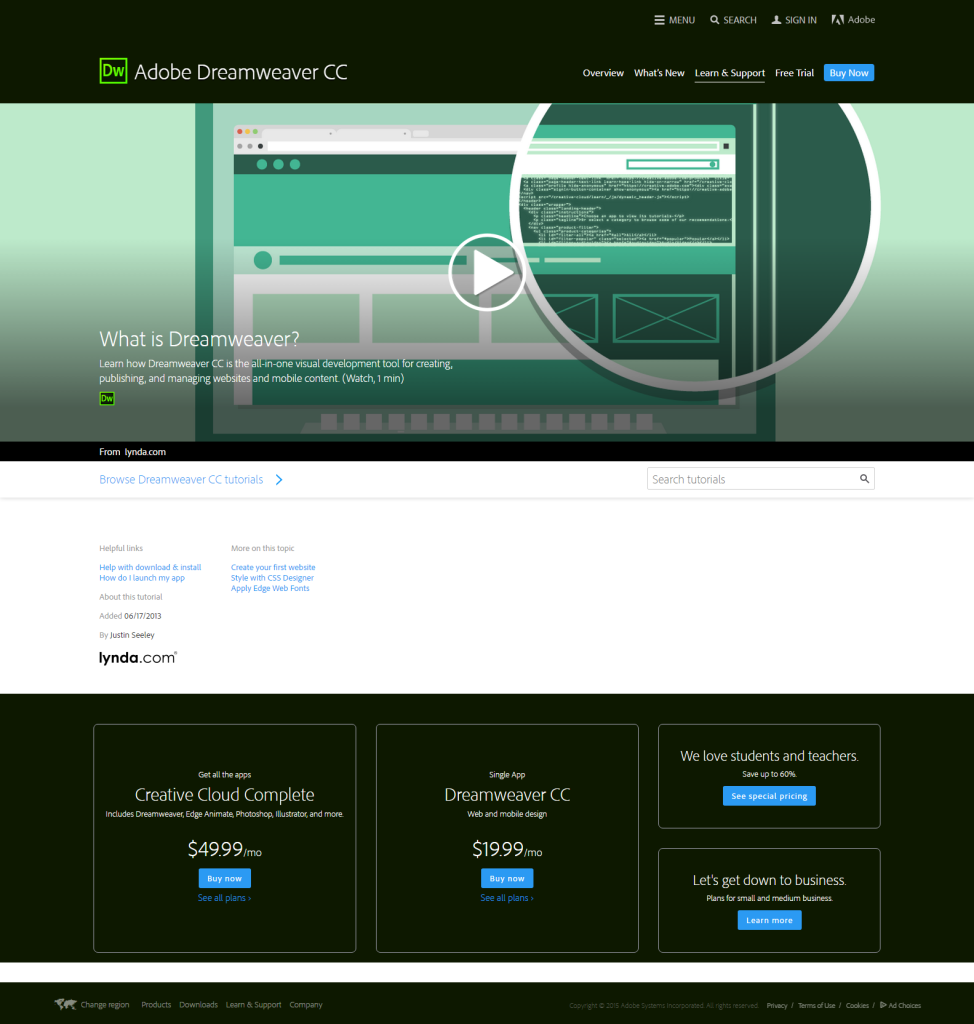
Task: Click the Adobe Dreamweaver CC title text
Action: [x=240, y=72]
